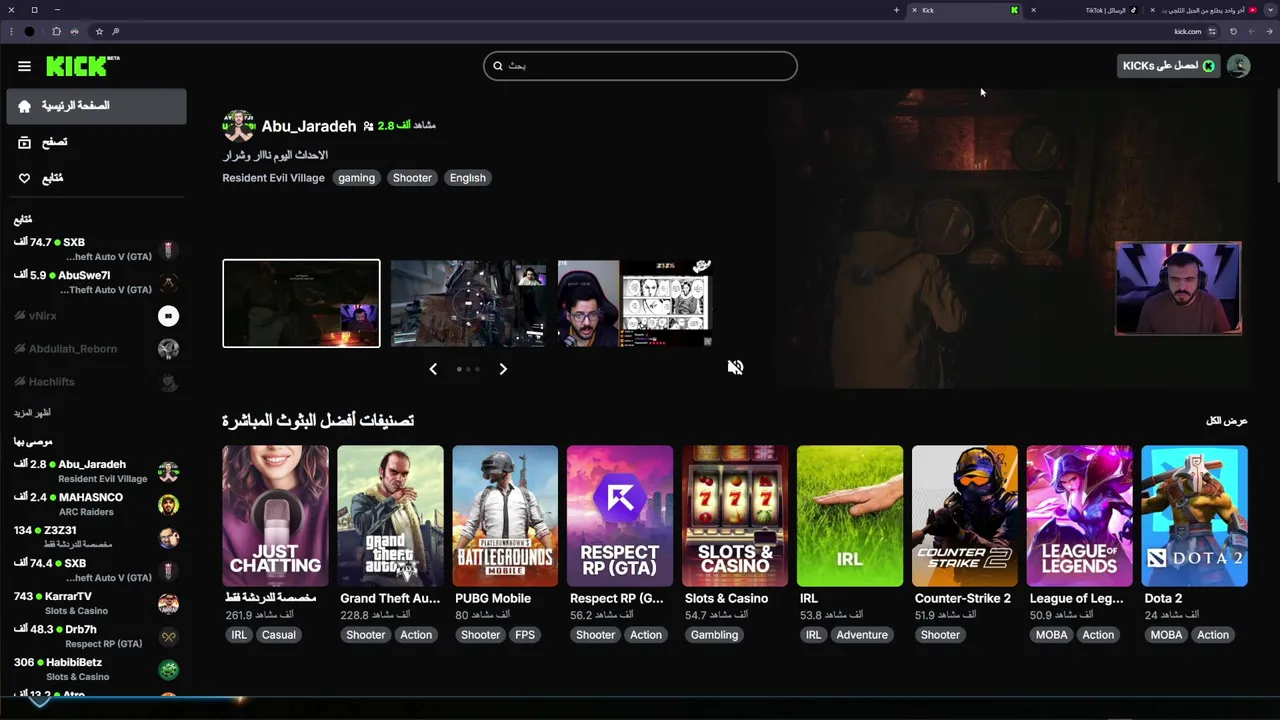Viewport: 1280px width, 720px height.
Task: Expand 'أظهر المزيد' show more following
Action: point(32,413)
